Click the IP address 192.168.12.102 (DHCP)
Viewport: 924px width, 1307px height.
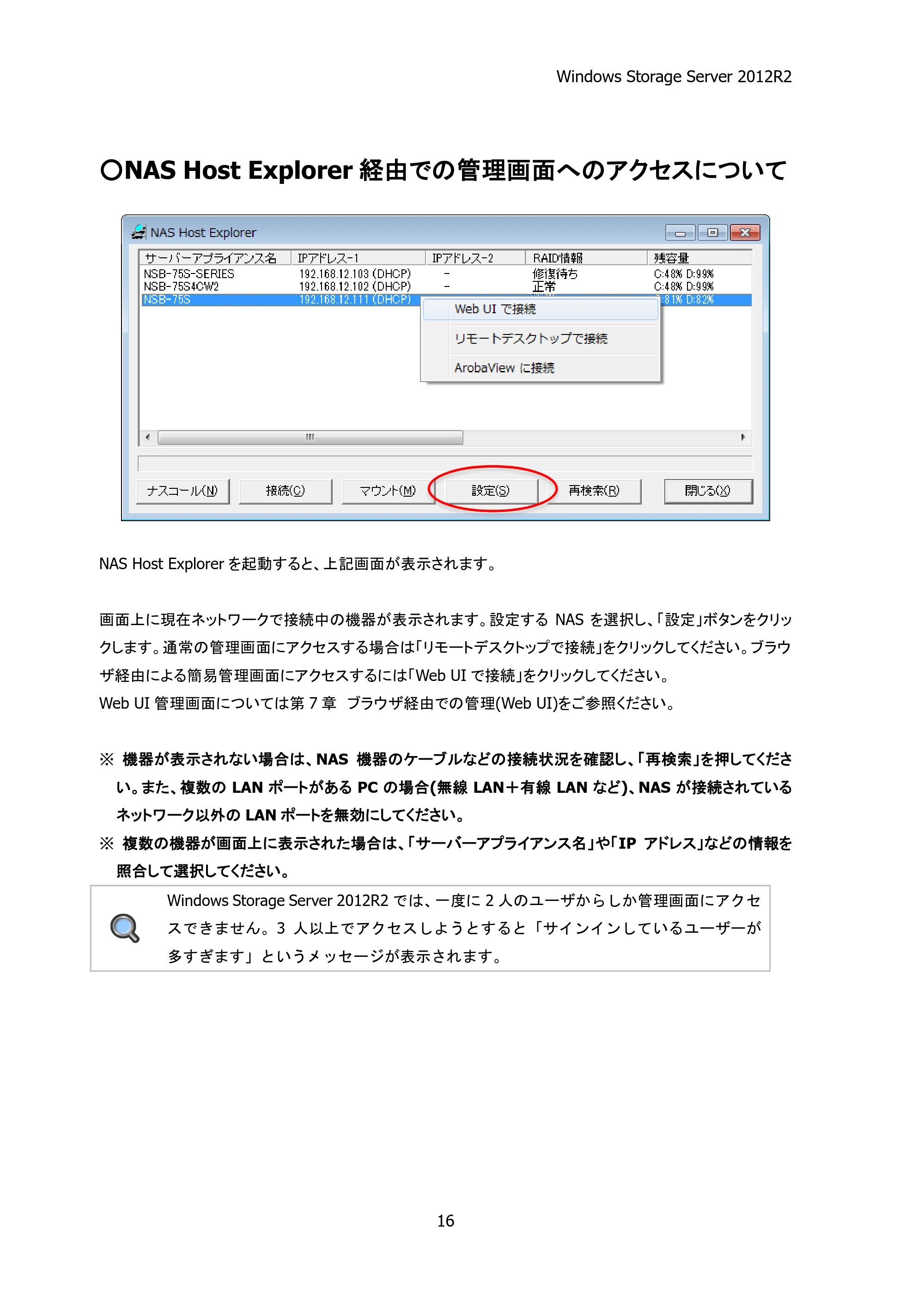355,287
